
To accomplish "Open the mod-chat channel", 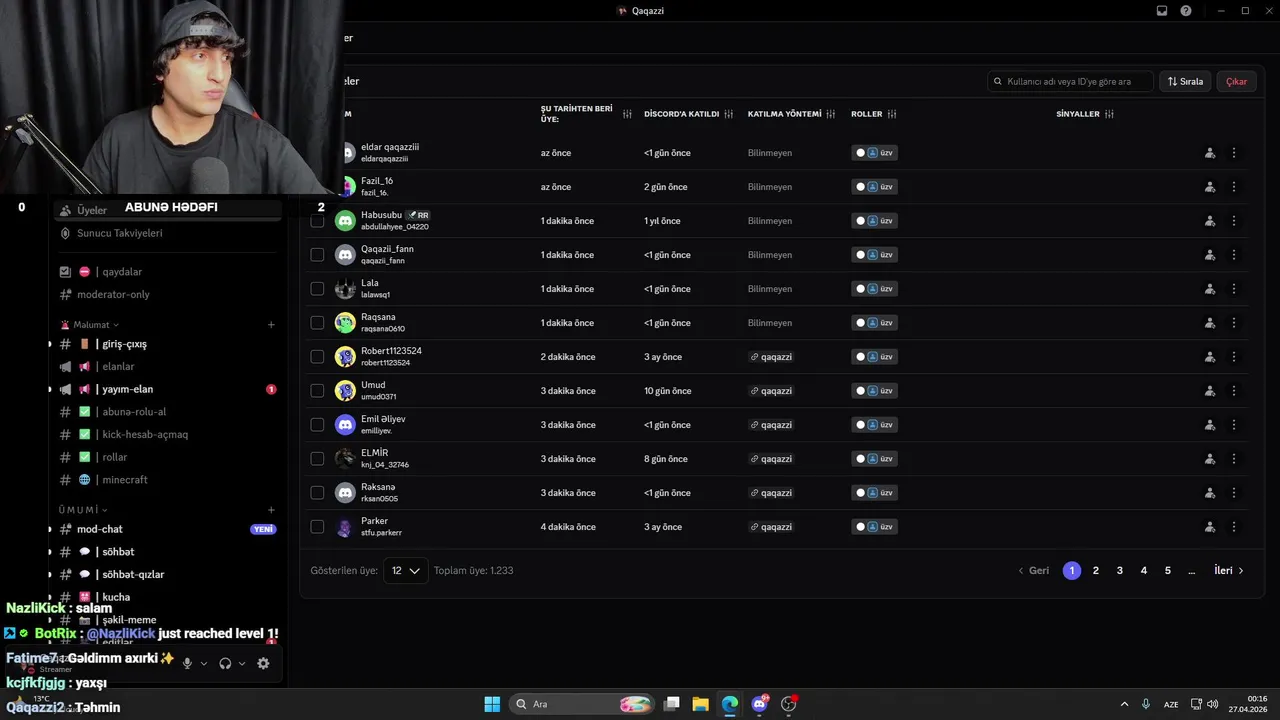I will pyautogui.click(x=167, y=529).
